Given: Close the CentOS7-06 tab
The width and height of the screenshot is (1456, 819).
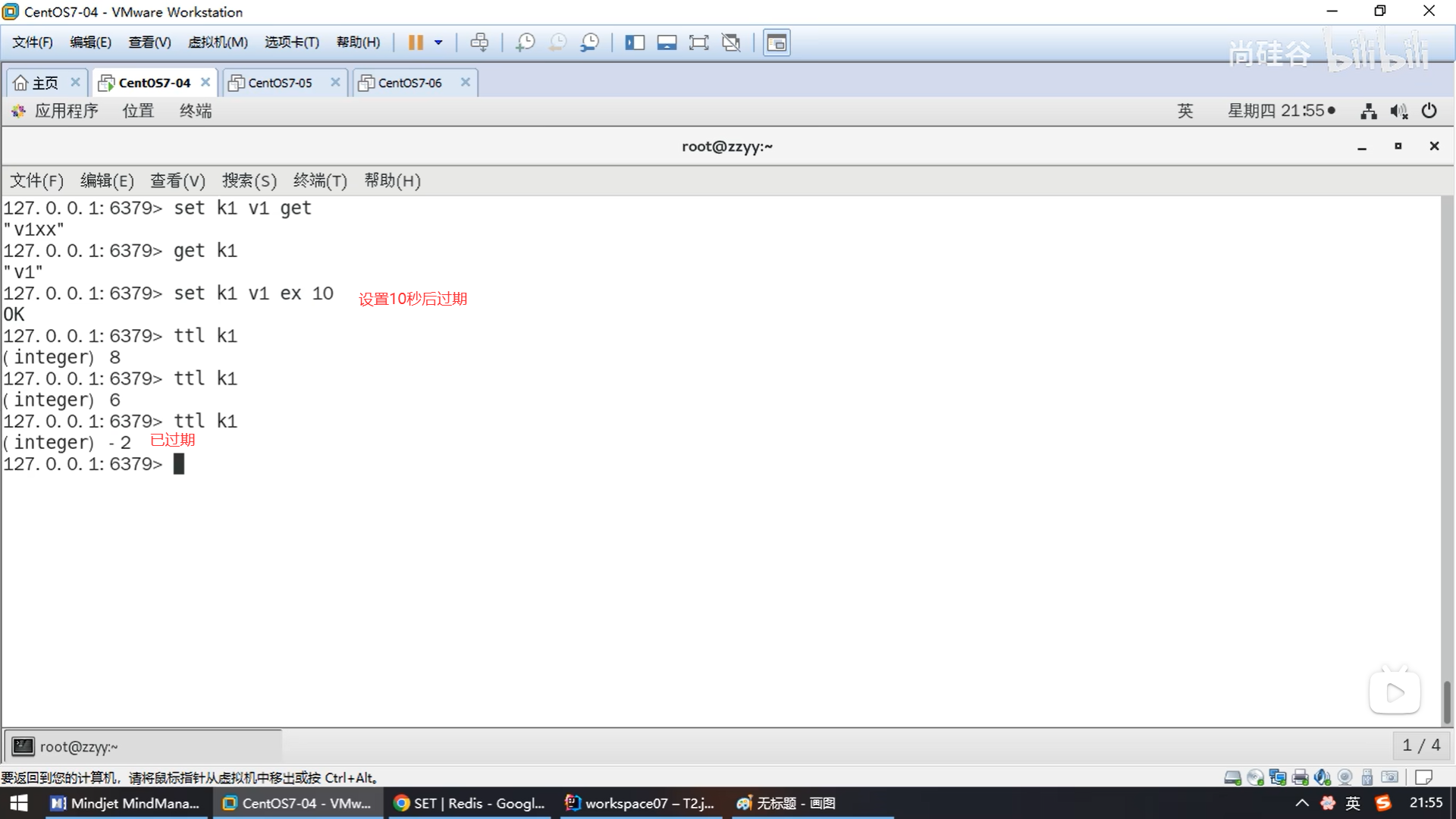Looking at the screenshot, I should [466, 82].
